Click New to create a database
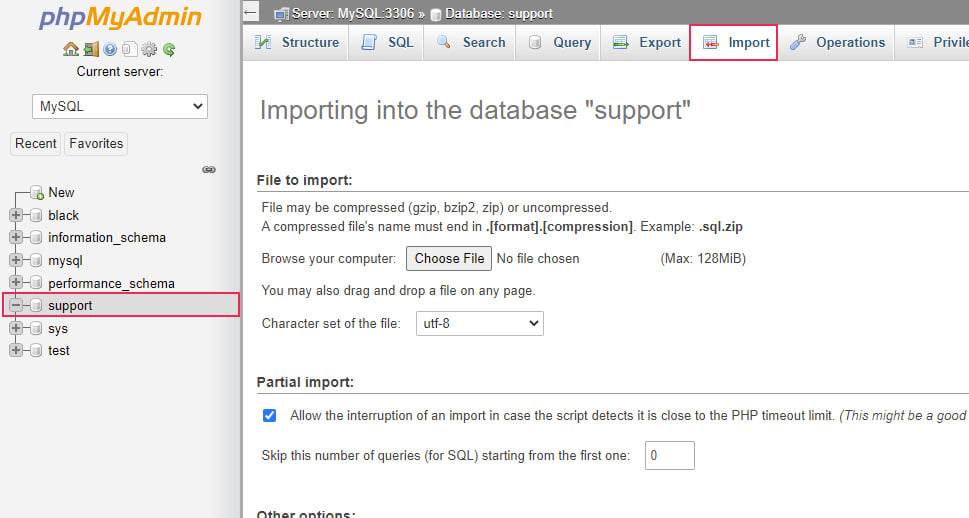Screen dimensions: 969x518 [x=61, y=192]
